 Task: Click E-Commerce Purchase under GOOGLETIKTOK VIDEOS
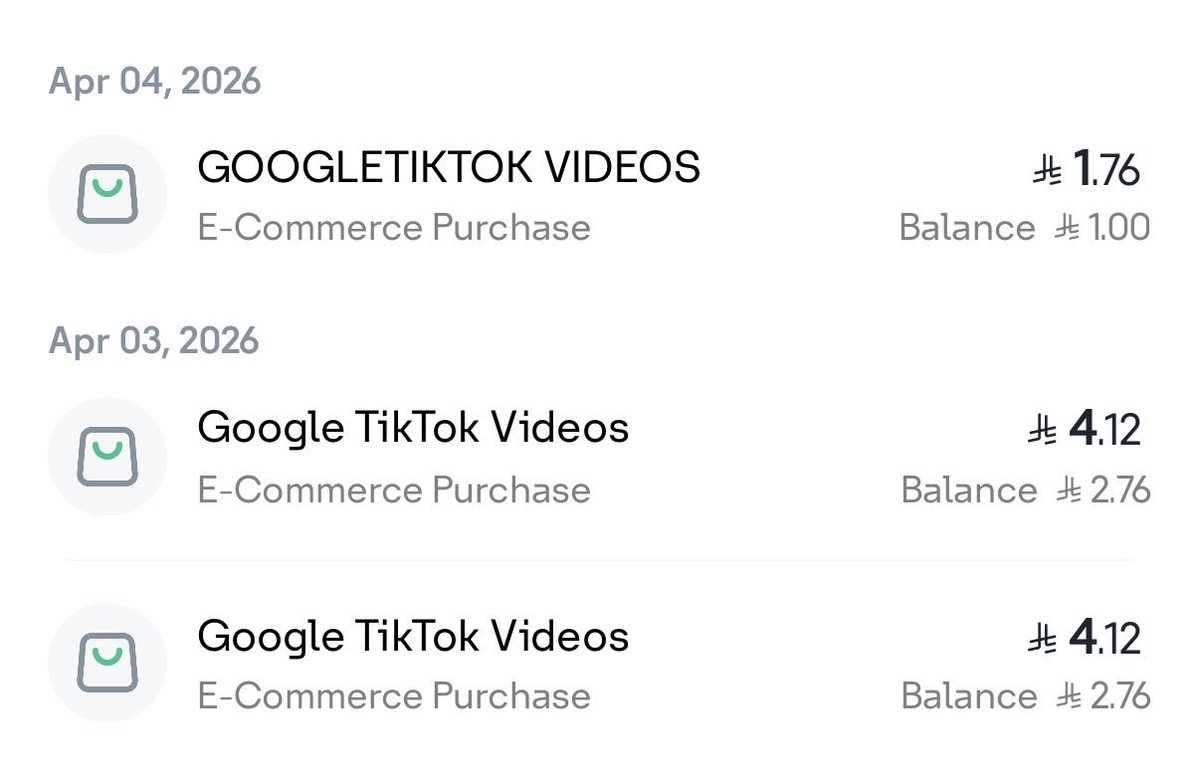pyautogui.click(x=394, y=228)
